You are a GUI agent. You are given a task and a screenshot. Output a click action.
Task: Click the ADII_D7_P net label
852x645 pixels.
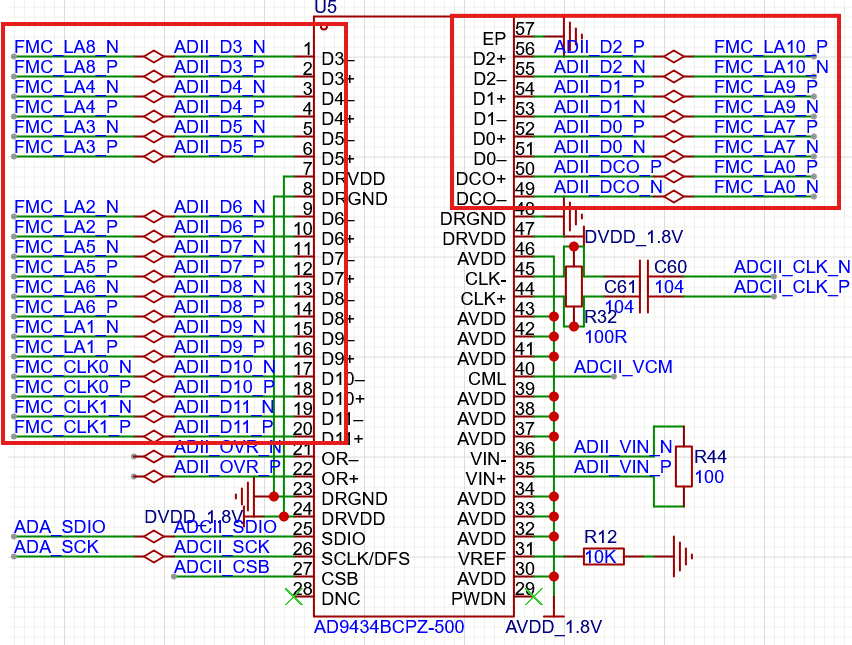(x=219, y=267)
